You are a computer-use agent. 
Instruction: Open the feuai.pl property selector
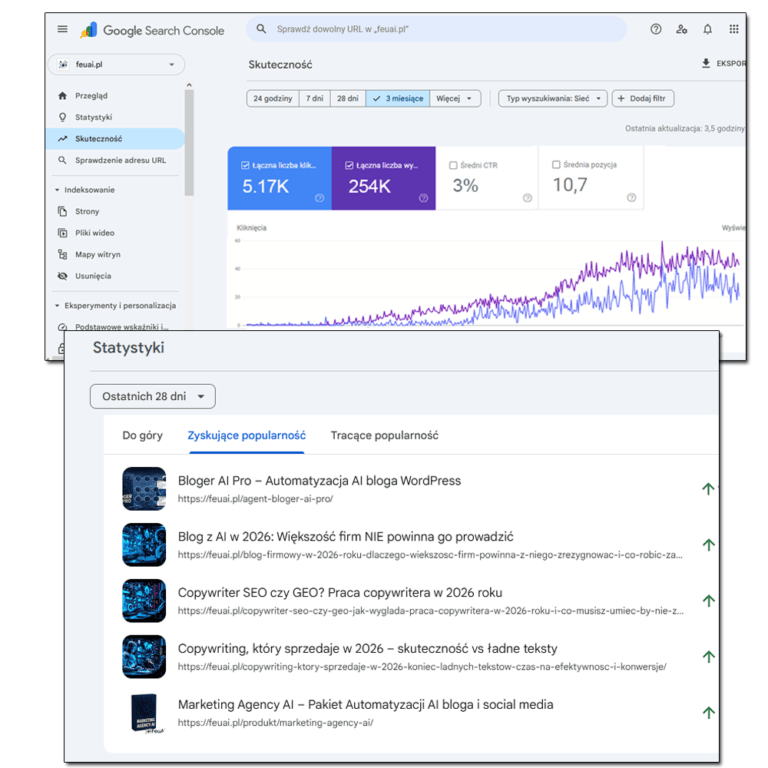click(x=117, y=65)
